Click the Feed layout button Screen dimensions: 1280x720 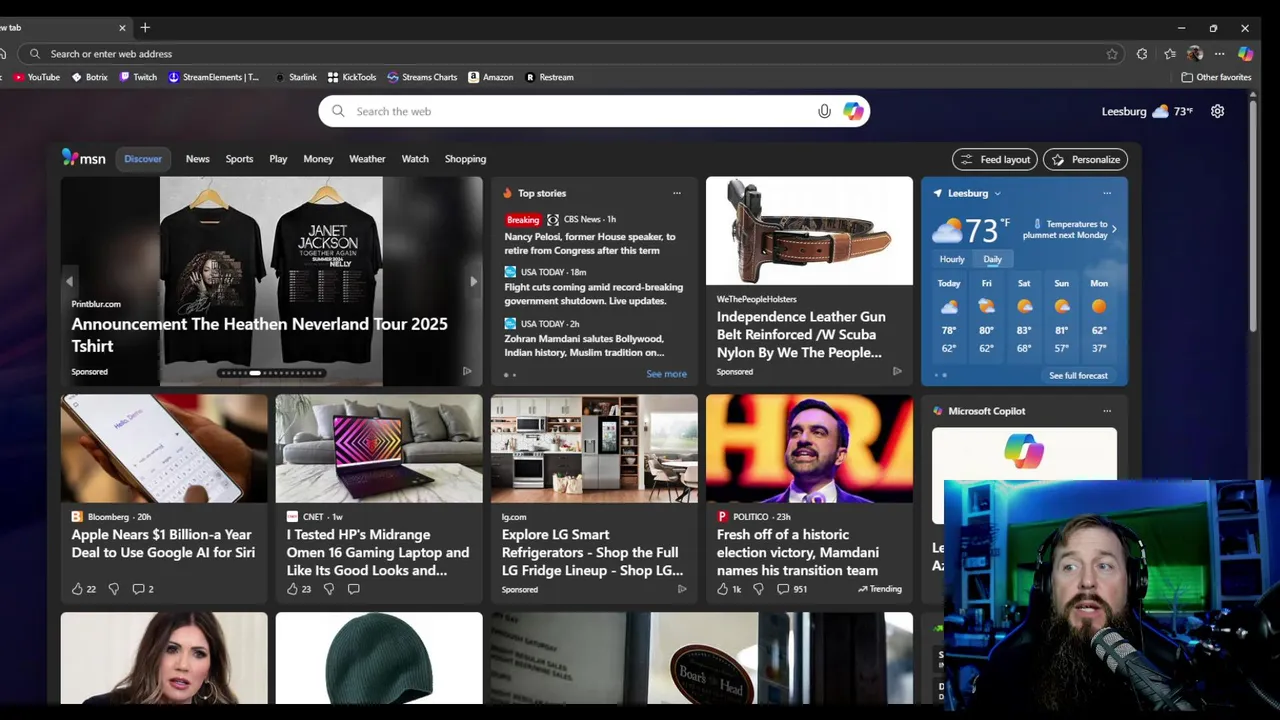[995, 159]
